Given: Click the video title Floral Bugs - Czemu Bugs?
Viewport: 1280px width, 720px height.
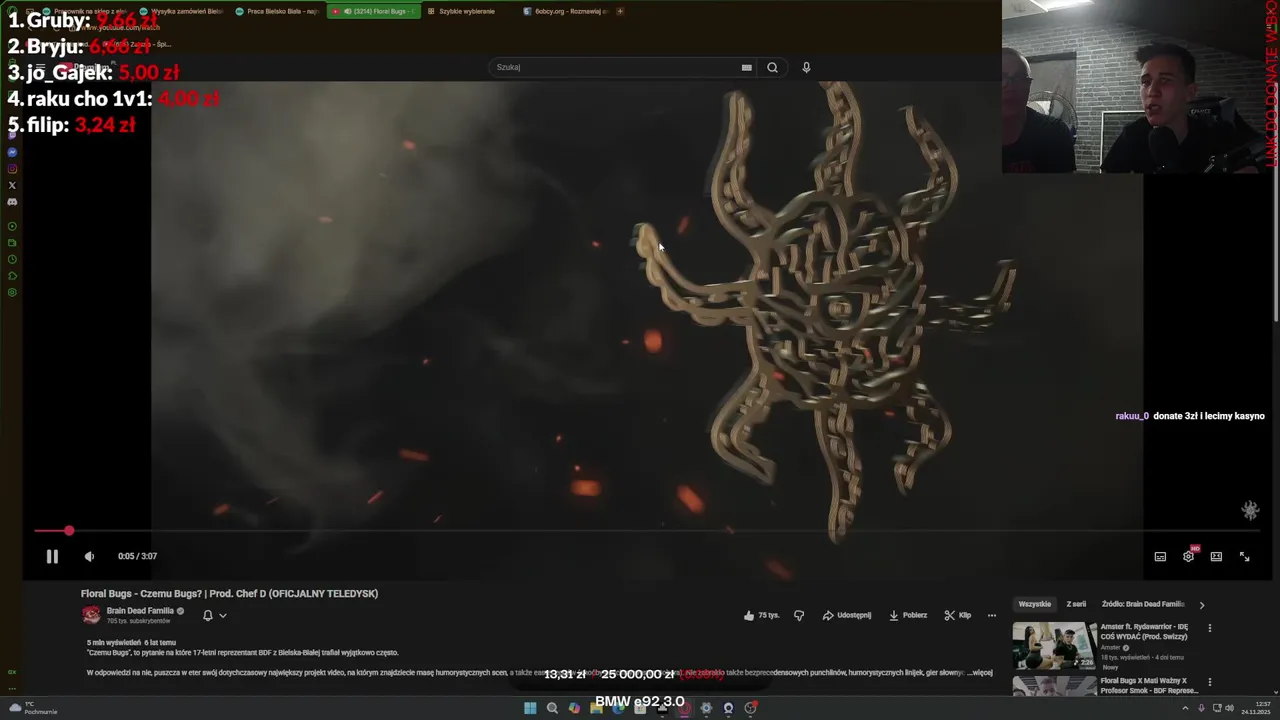Looking at the screenshot, I should 229,593.
